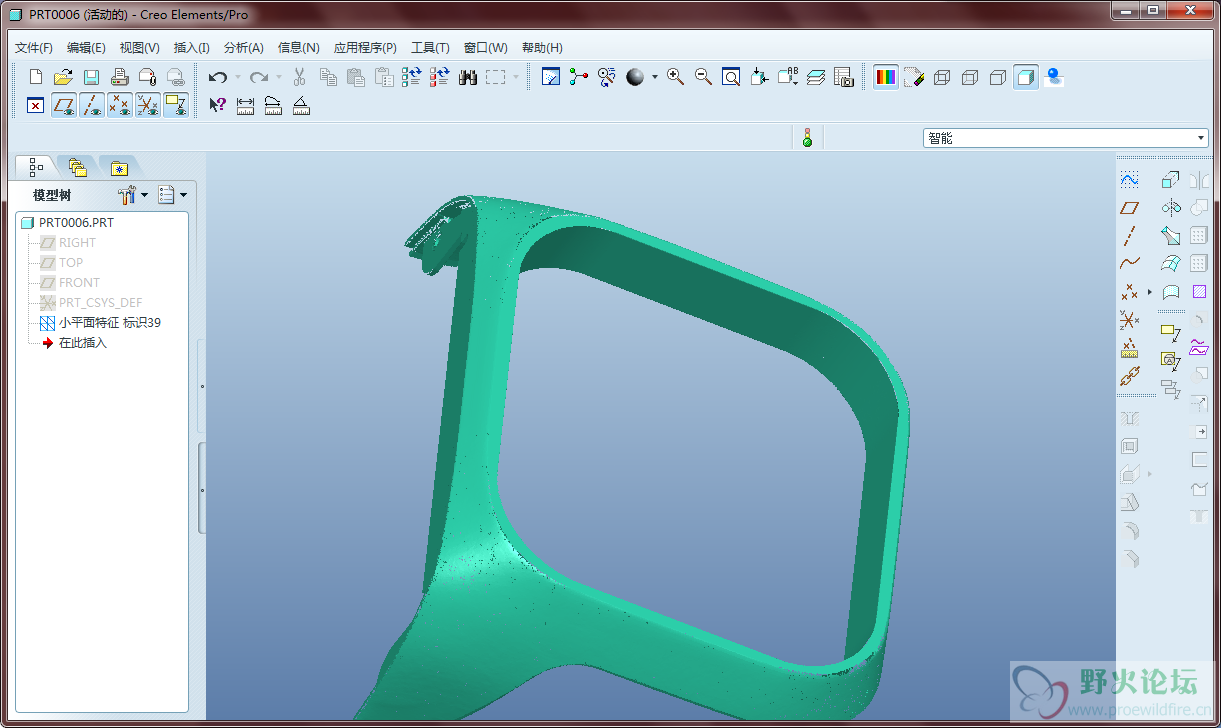Screen dimensions: 1221x728
Task: Select the TOP datum plane in tree
Action: [71, 263]
